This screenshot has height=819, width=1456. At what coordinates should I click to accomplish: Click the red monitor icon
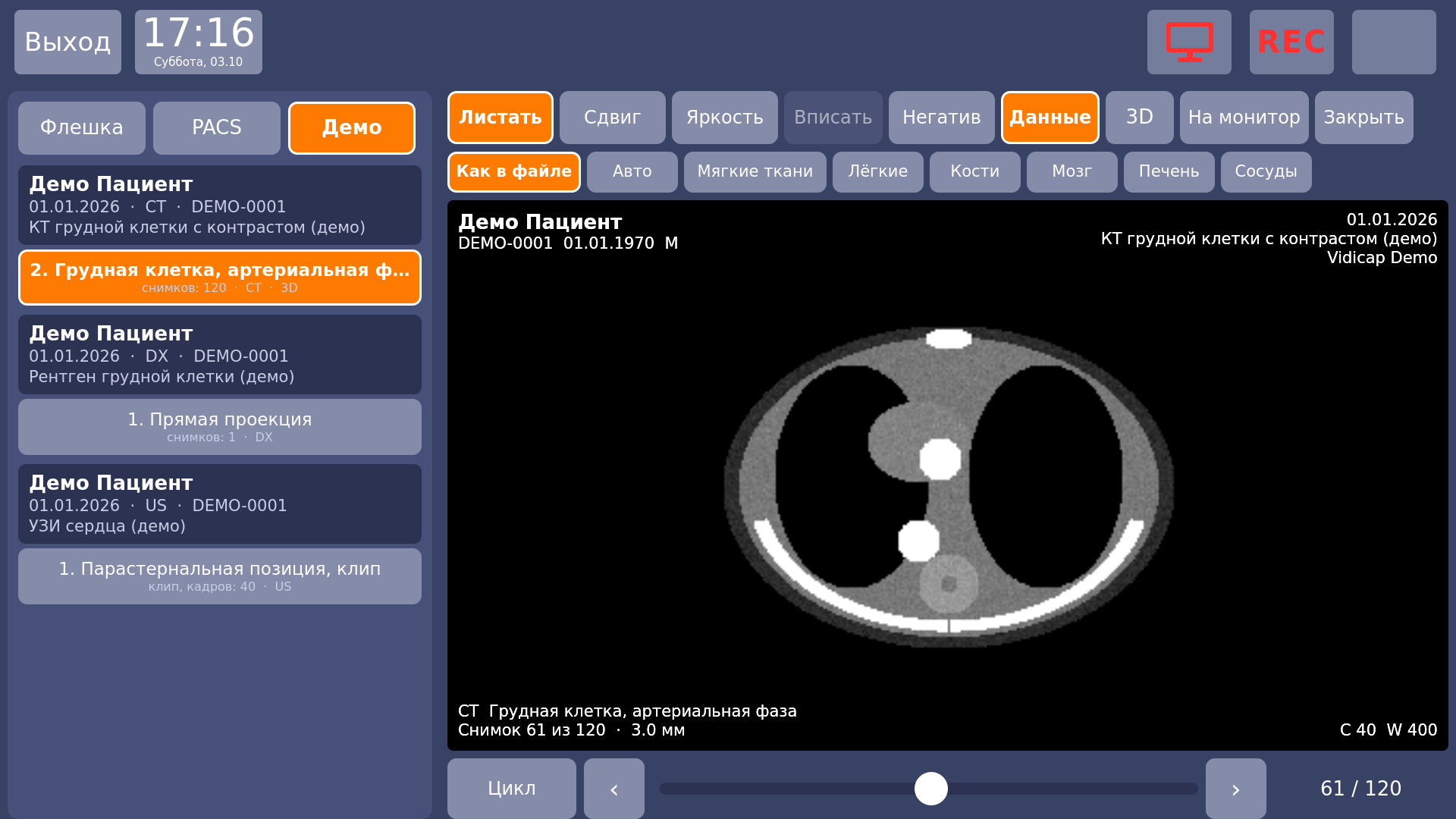coord(1189,42)
